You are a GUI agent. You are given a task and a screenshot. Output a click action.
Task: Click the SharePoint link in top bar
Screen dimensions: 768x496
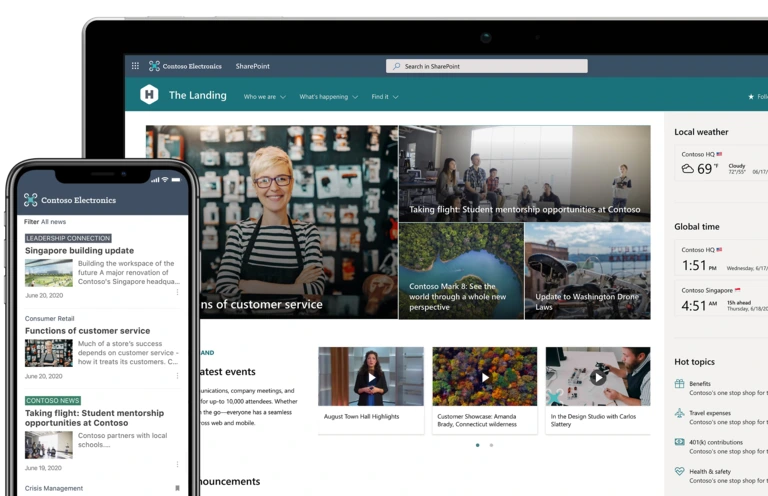[252, 66]
